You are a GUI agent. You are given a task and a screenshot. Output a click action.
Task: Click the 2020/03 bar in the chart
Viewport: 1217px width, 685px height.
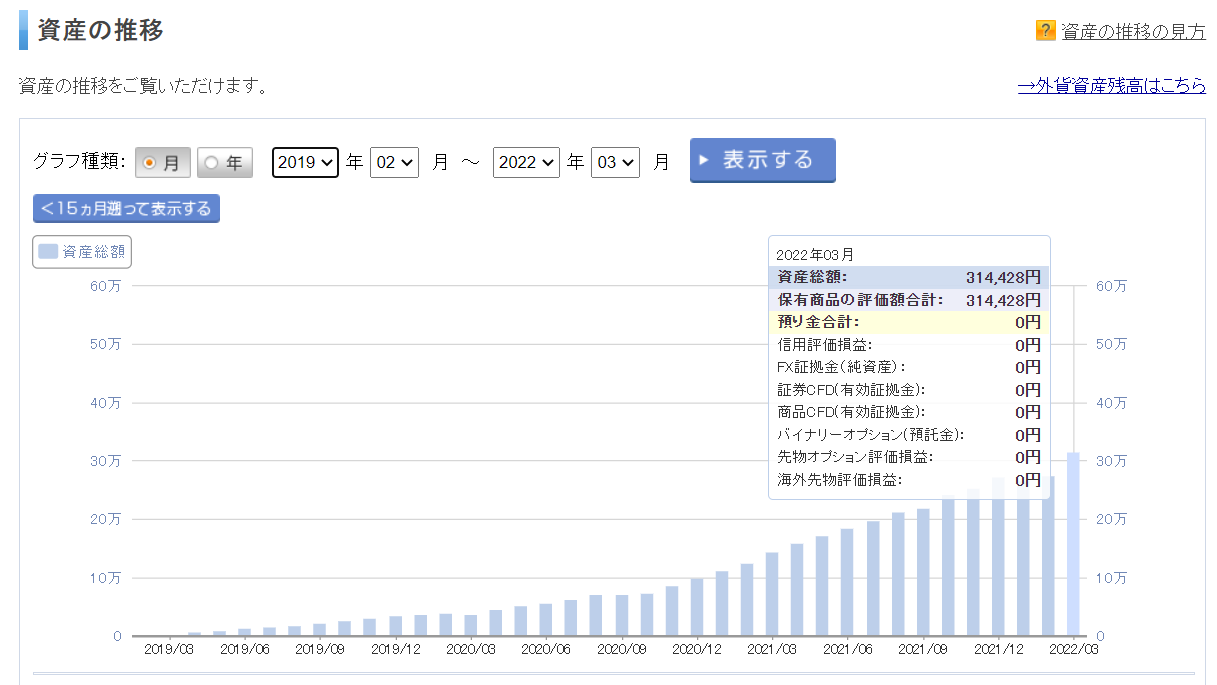tap(471, 625)
